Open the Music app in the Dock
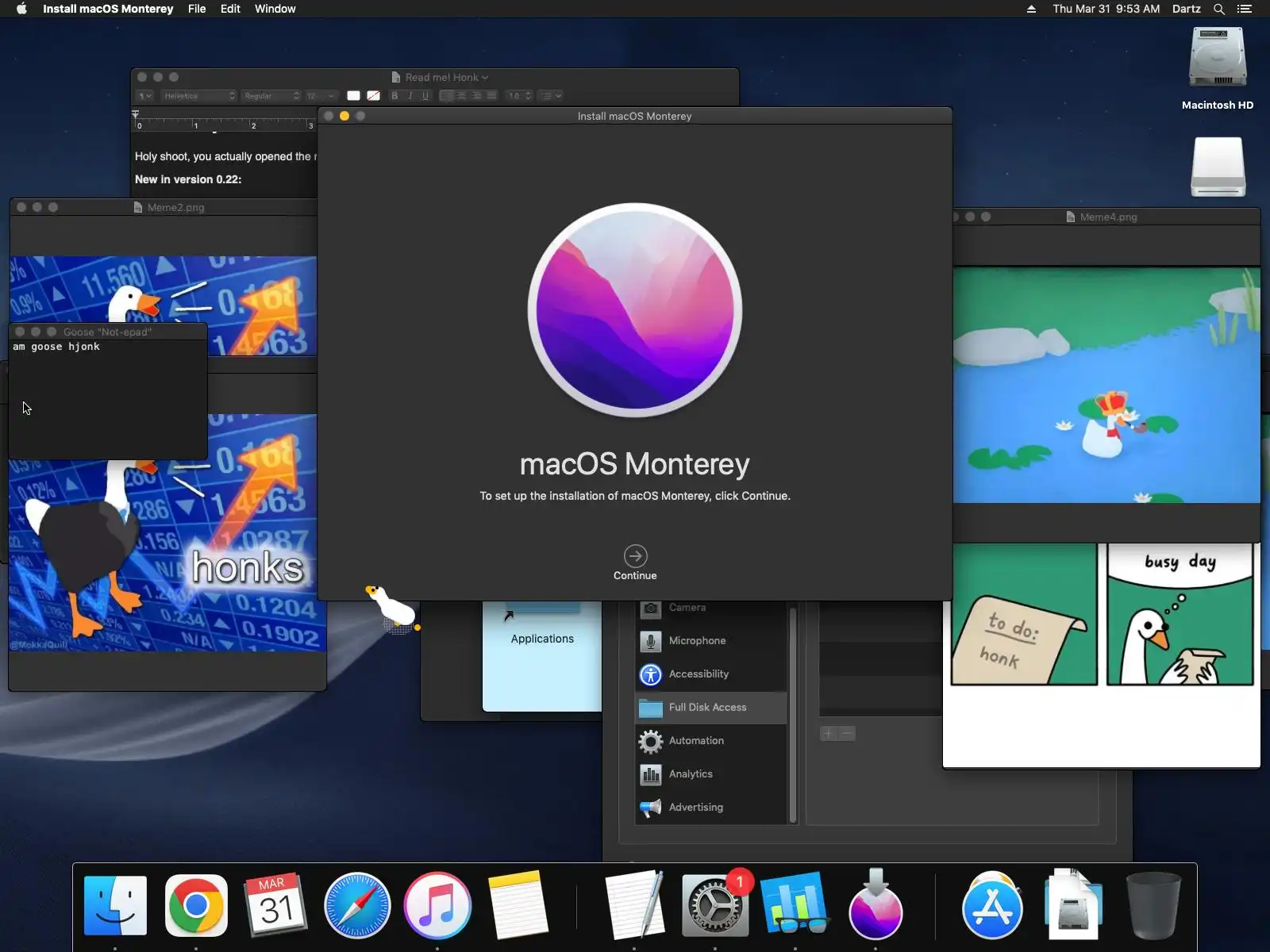Viewport: 1270px width, 952px height. (437, 905)
